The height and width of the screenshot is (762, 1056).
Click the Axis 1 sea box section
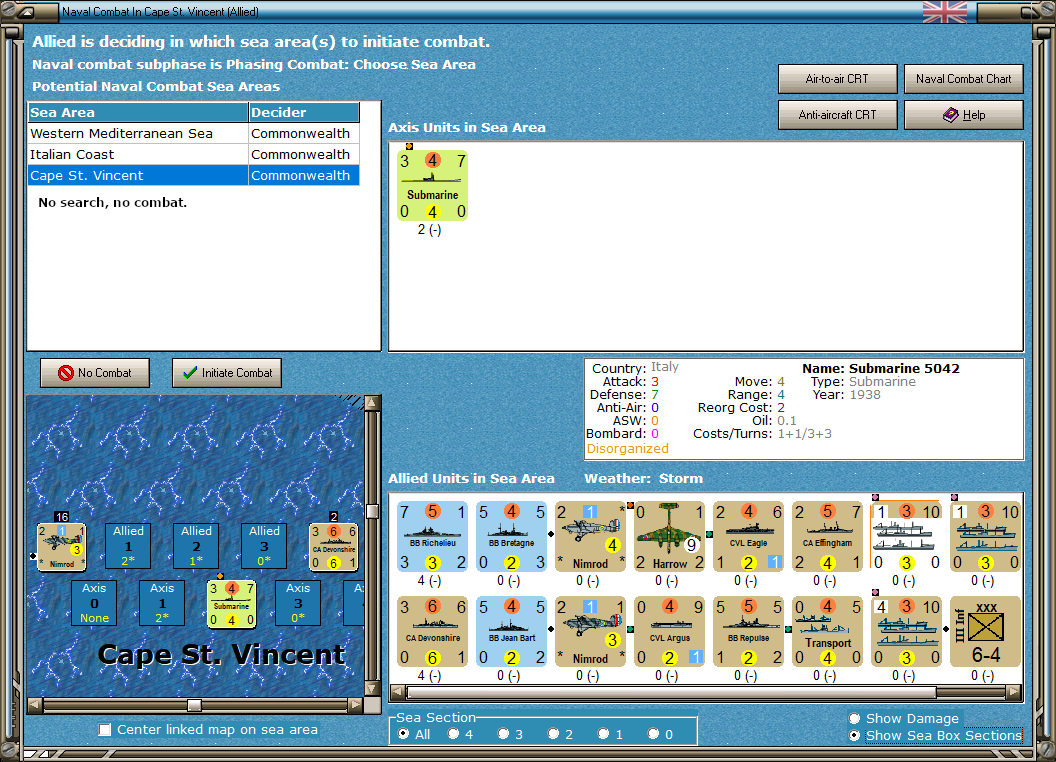pyautogui.click(x=162, y=603)
